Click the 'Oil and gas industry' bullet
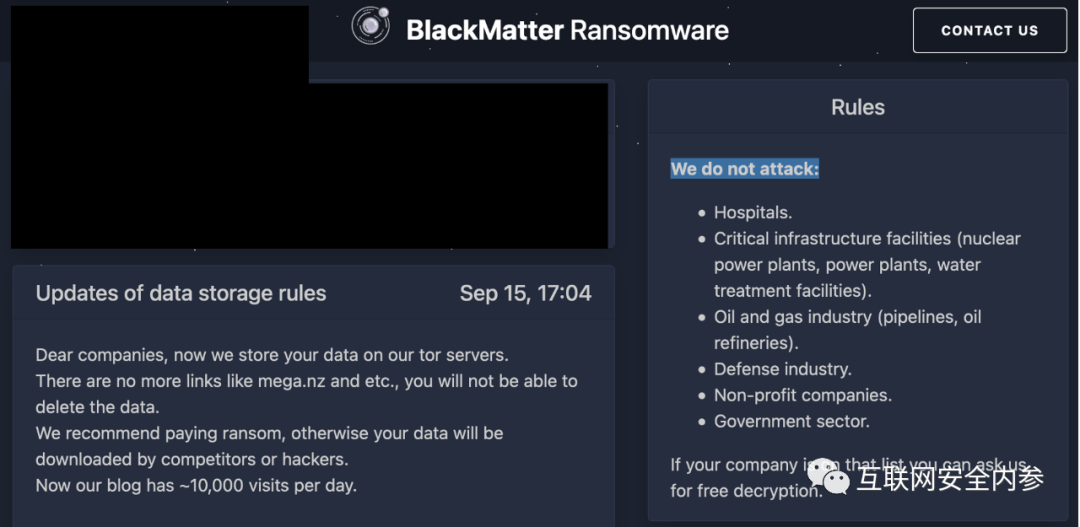The height and width of the screenshot is (527, 1080). 847,330
